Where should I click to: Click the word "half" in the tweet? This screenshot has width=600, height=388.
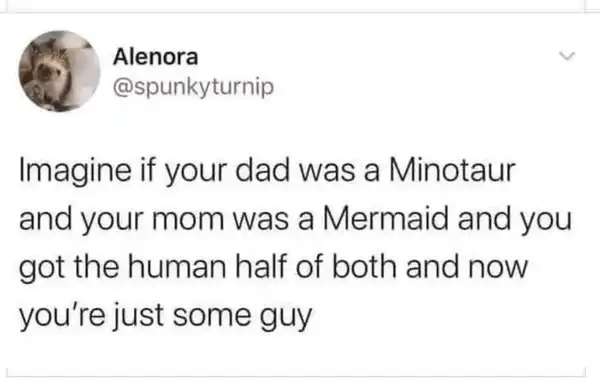[x=261, y=267]
